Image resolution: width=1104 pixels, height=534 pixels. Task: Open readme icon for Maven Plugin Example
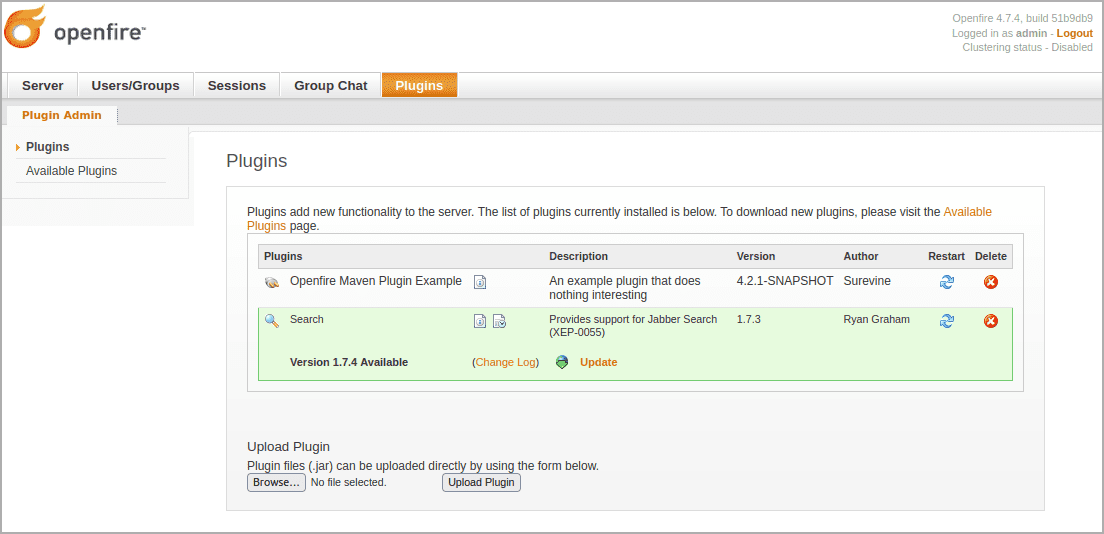[x=480, y=282]
